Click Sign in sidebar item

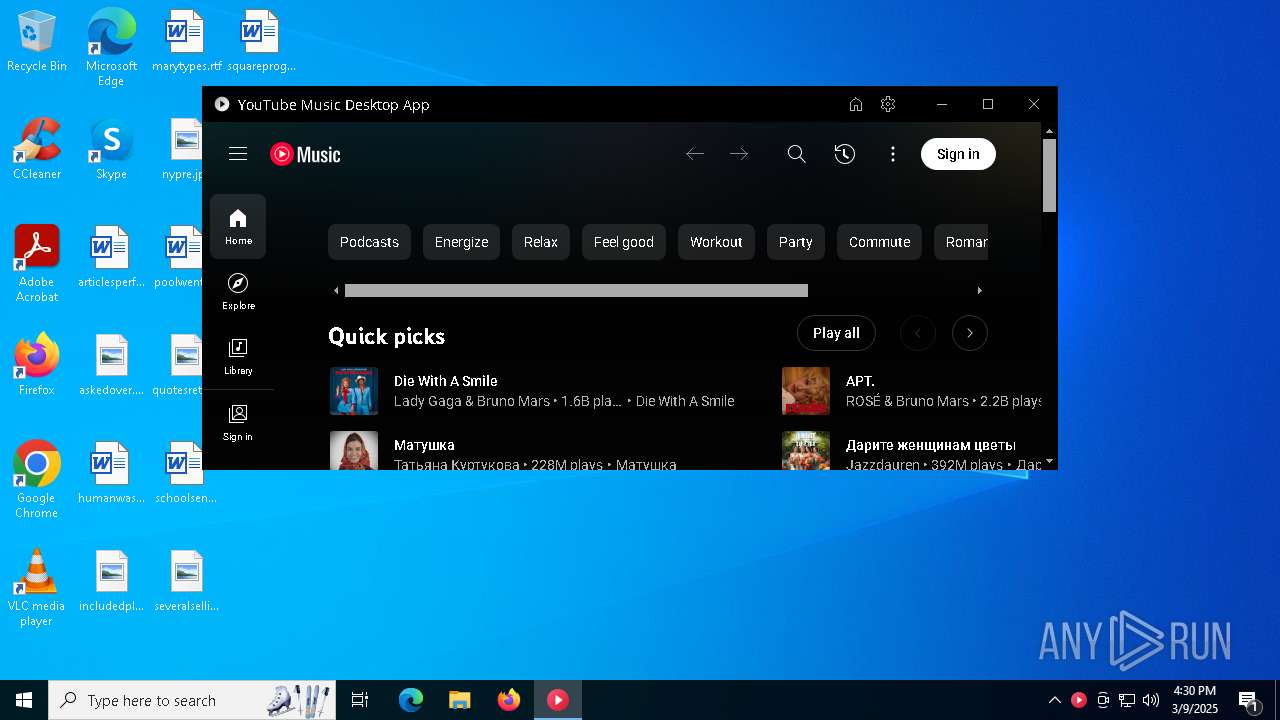238,423
